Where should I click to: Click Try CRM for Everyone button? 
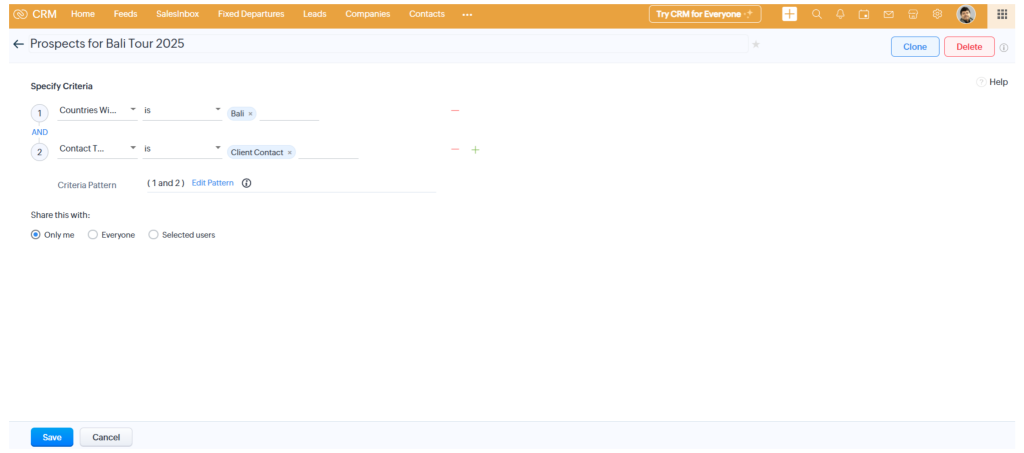705,14
